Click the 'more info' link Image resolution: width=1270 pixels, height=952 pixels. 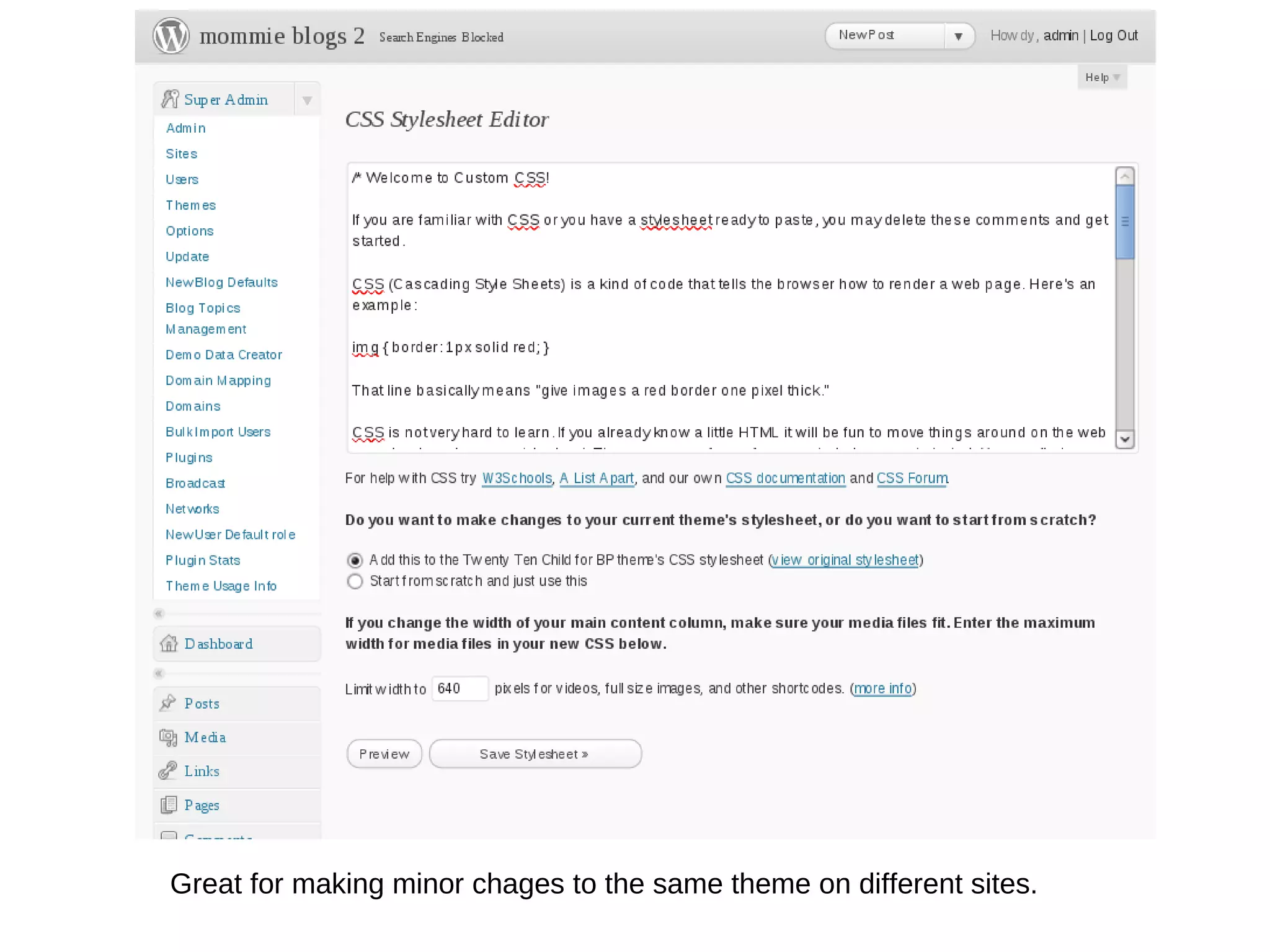pyautogui.click(x=882, y=688)
